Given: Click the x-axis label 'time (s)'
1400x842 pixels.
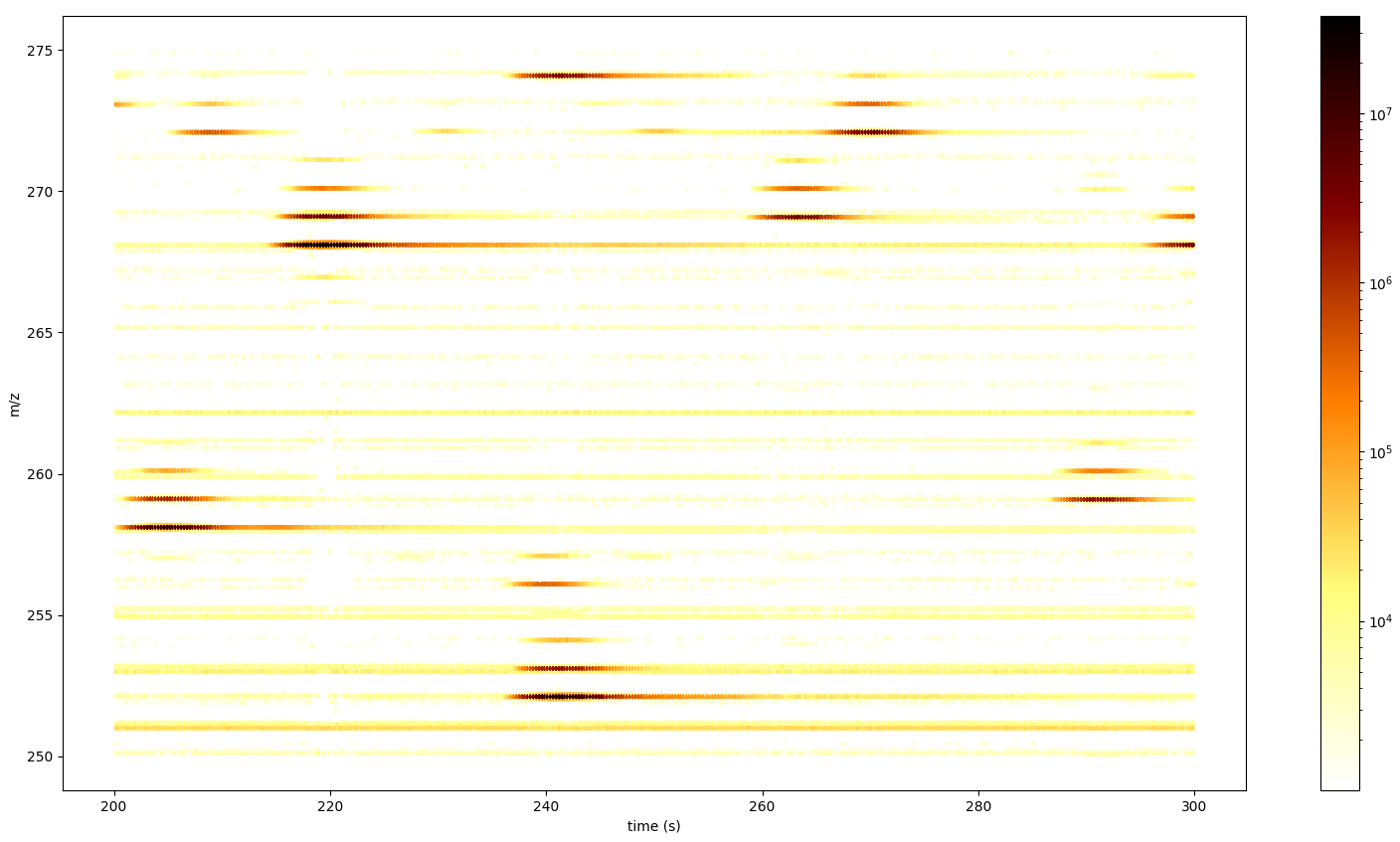Looking at the screenshot, I should click(653, 826).
